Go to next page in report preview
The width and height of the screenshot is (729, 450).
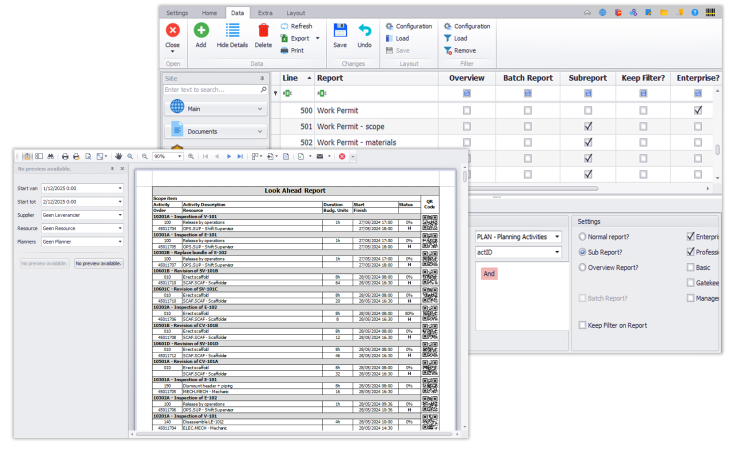(x=229, y=156)
